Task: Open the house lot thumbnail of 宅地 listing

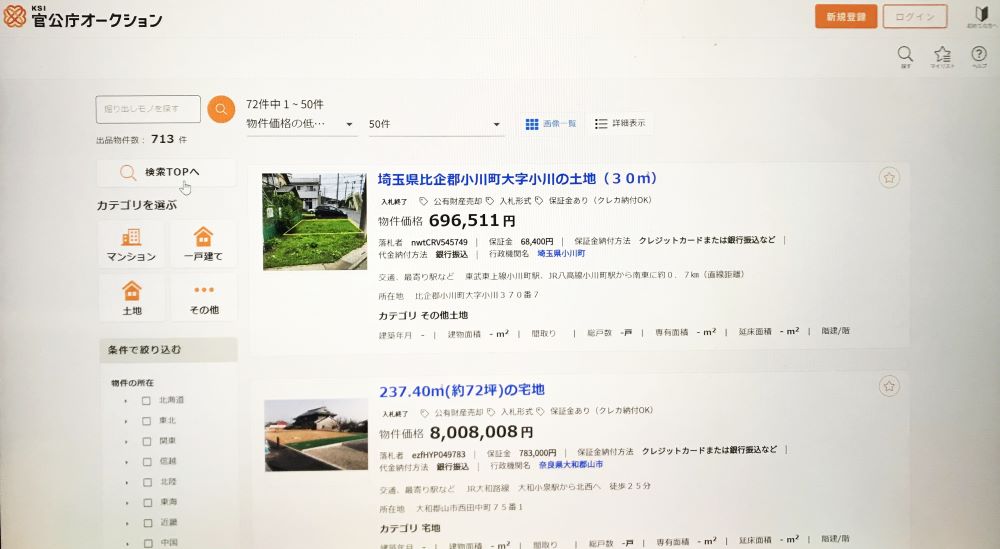Action: click(x=316, y=436)
